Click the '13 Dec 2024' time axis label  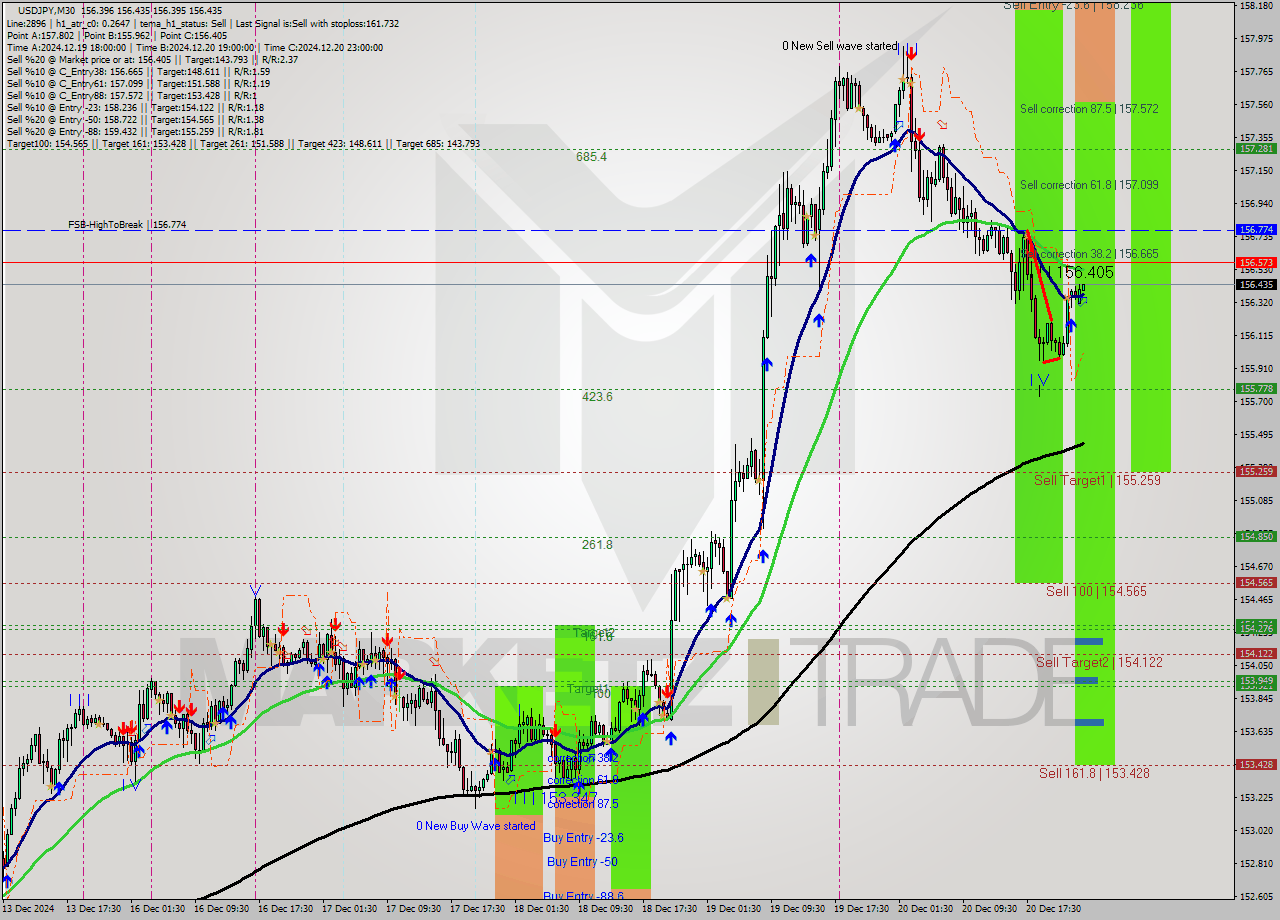(28, 909)
